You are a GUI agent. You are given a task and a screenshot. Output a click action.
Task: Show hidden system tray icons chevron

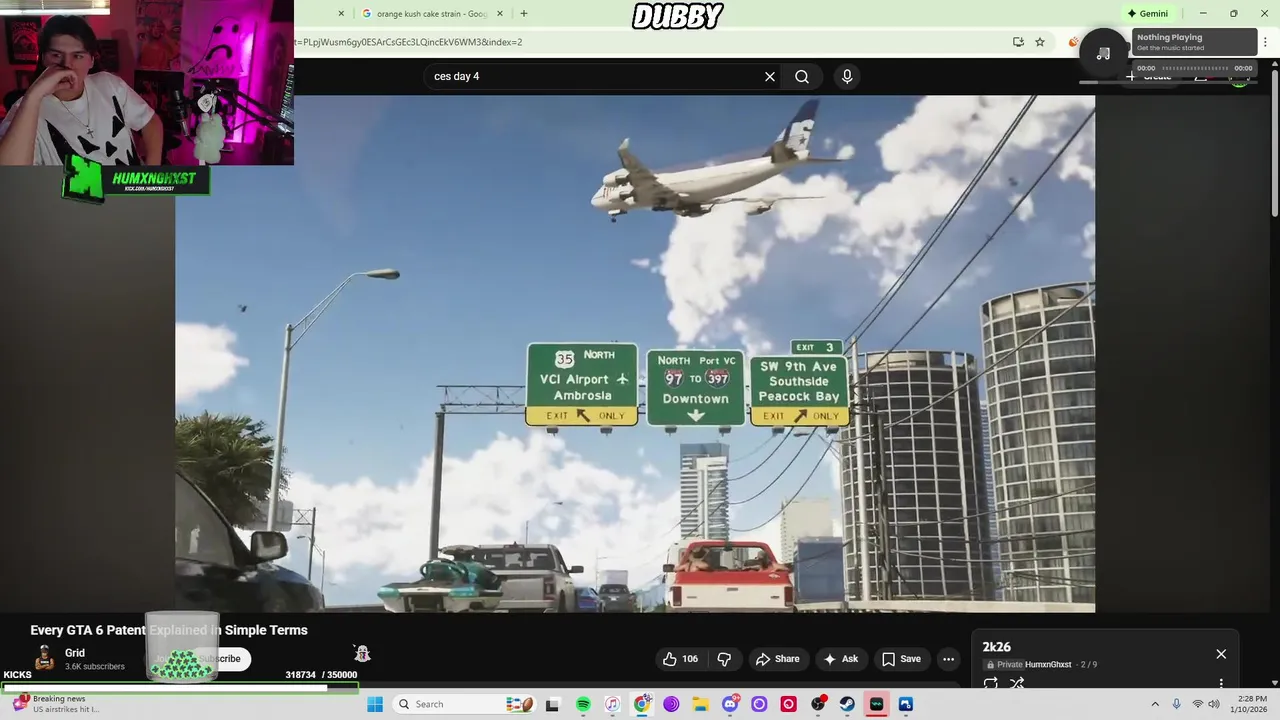1155,704
